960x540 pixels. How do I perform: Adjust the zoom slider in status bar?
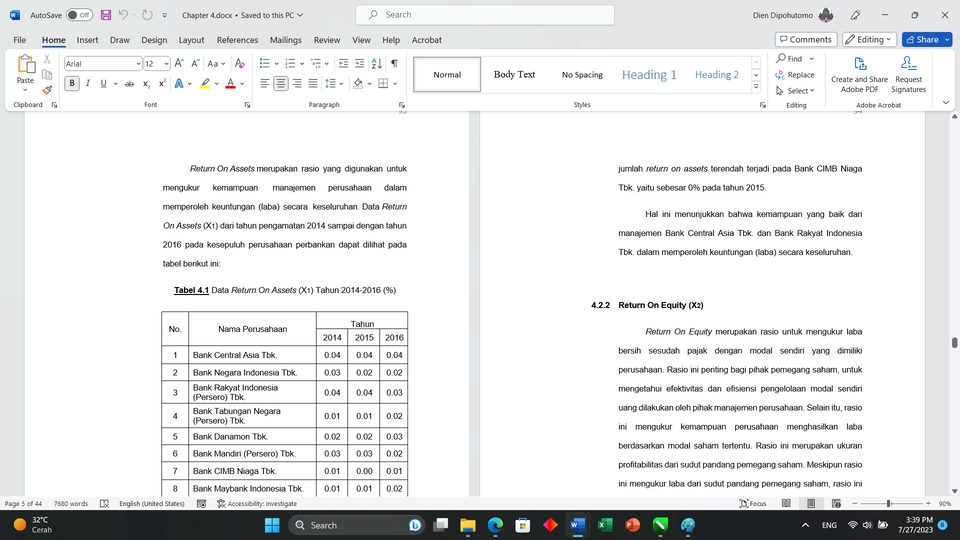[888, 503]
